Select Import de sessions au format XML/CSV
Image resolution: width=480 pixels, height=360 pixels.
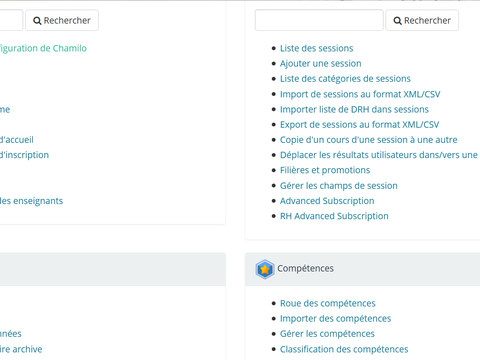click(360, 94)
